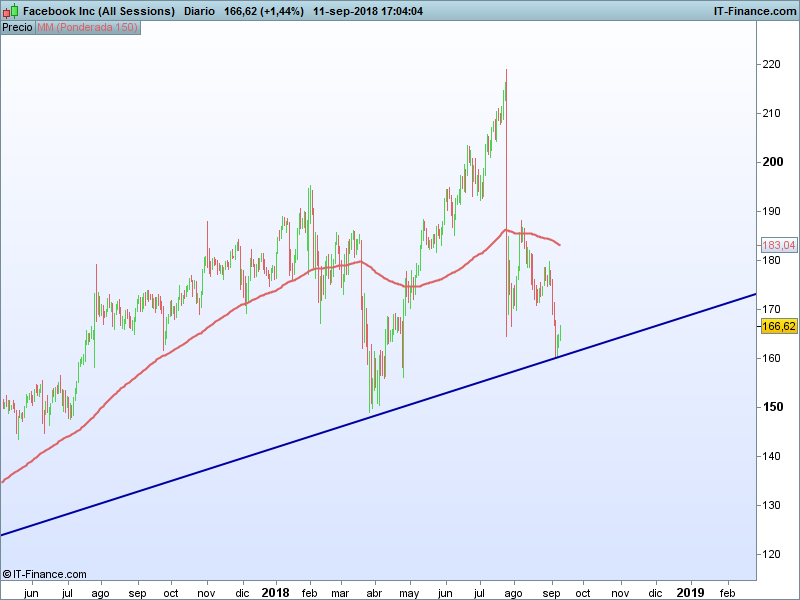Image resolution: width=800 pixels, height=600 pixels.
Task: Click the IT-Finance.com label in header
Action: [x=755, y=11]
